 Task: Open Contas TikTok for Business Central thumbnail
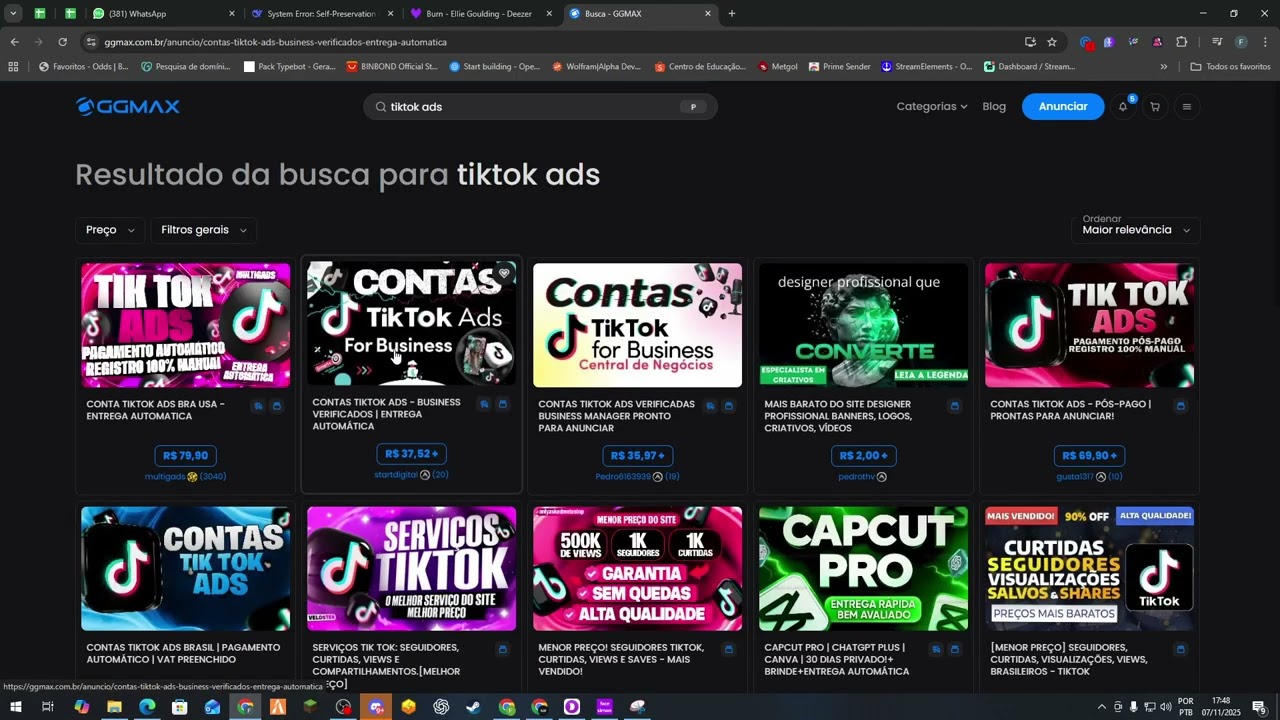pos(637,325)
